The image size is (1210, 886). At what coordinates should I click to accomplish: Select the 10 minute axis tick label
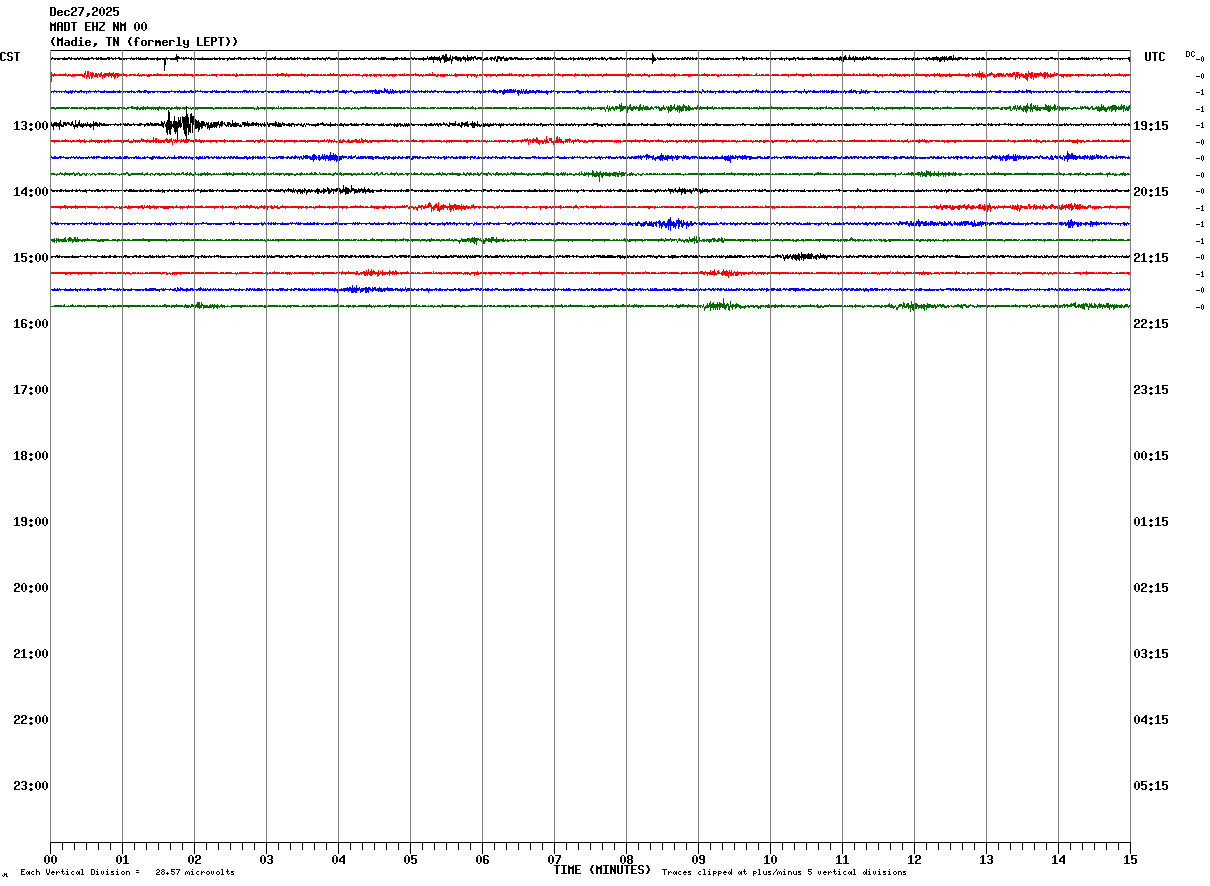click(770, 860)
